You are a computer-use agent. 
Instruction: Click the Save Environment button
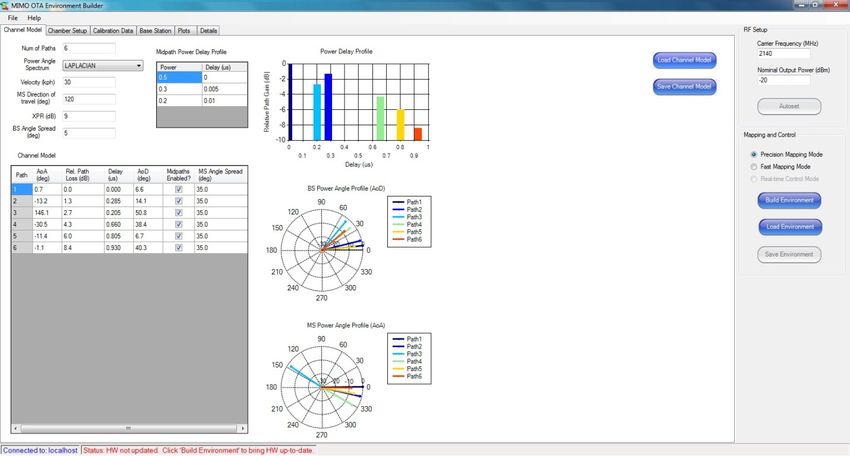coord(789,254)
